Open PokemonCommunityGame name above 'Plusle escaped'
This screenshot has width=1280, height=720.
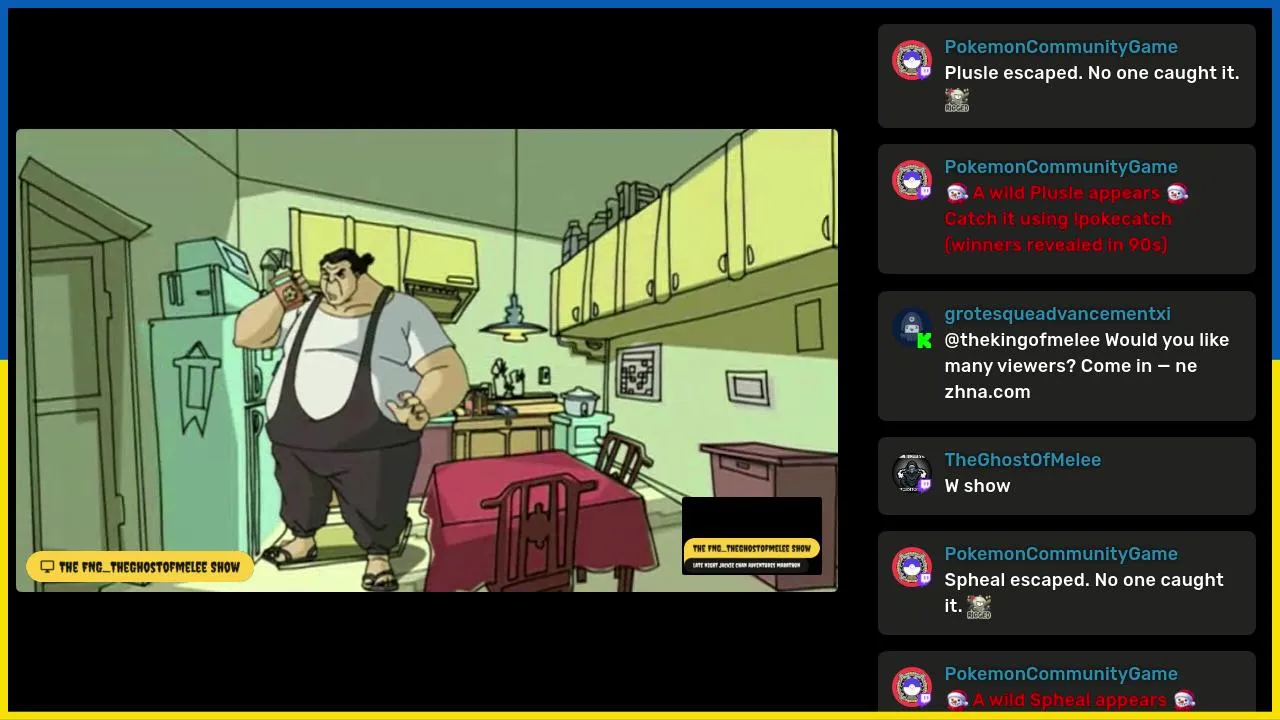pyautogui.click(x=1061, y=47)
